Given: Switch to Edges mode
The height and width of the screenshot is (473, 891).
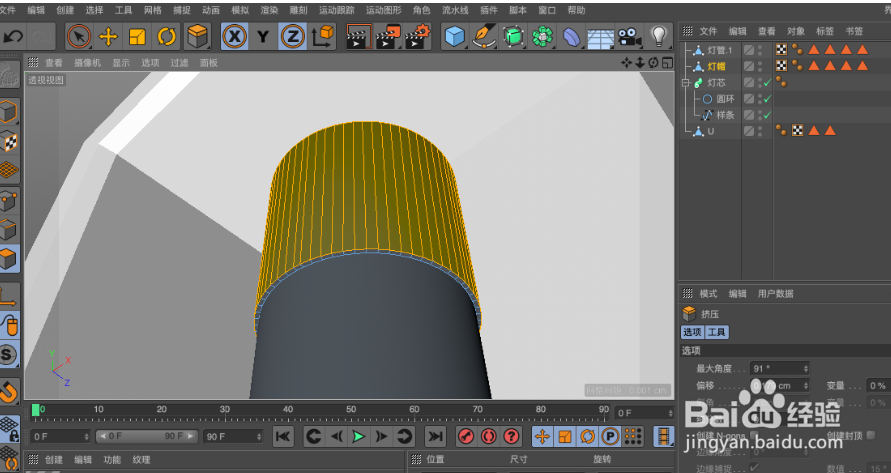Looking at the screenshot, I should point(9,230).
